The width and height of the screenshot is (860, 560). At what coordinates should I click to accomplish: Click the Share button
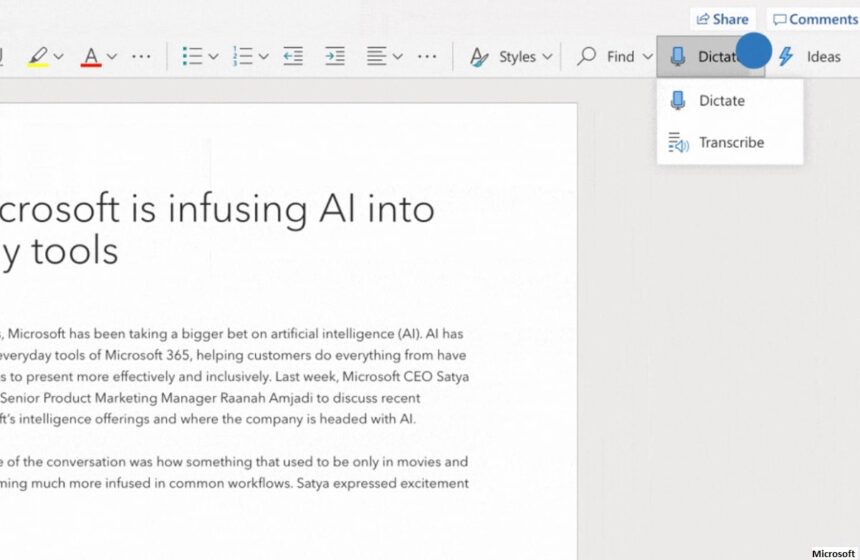click(722, 19)
